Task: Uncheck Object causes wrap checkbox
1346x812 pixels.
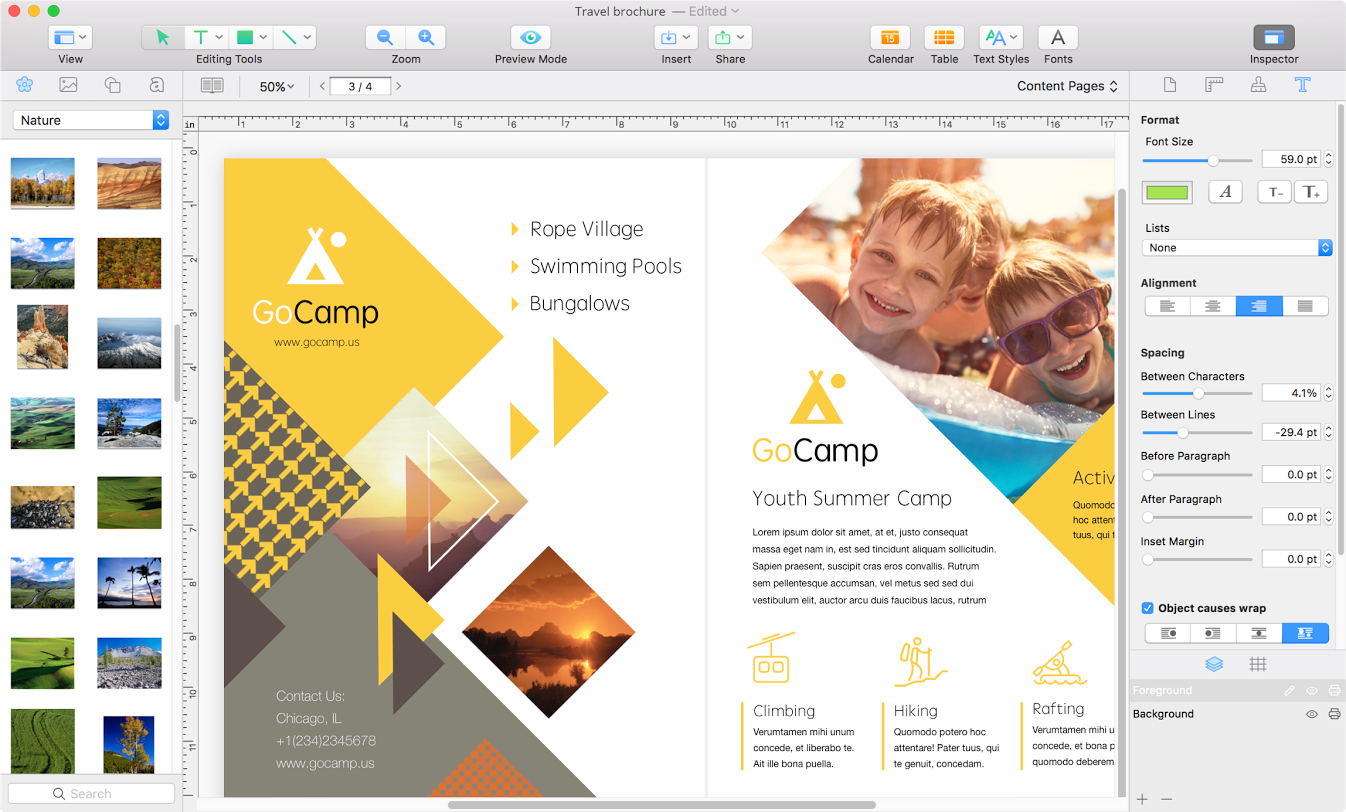Action: pyautogui.click(x=1148, y=608)
